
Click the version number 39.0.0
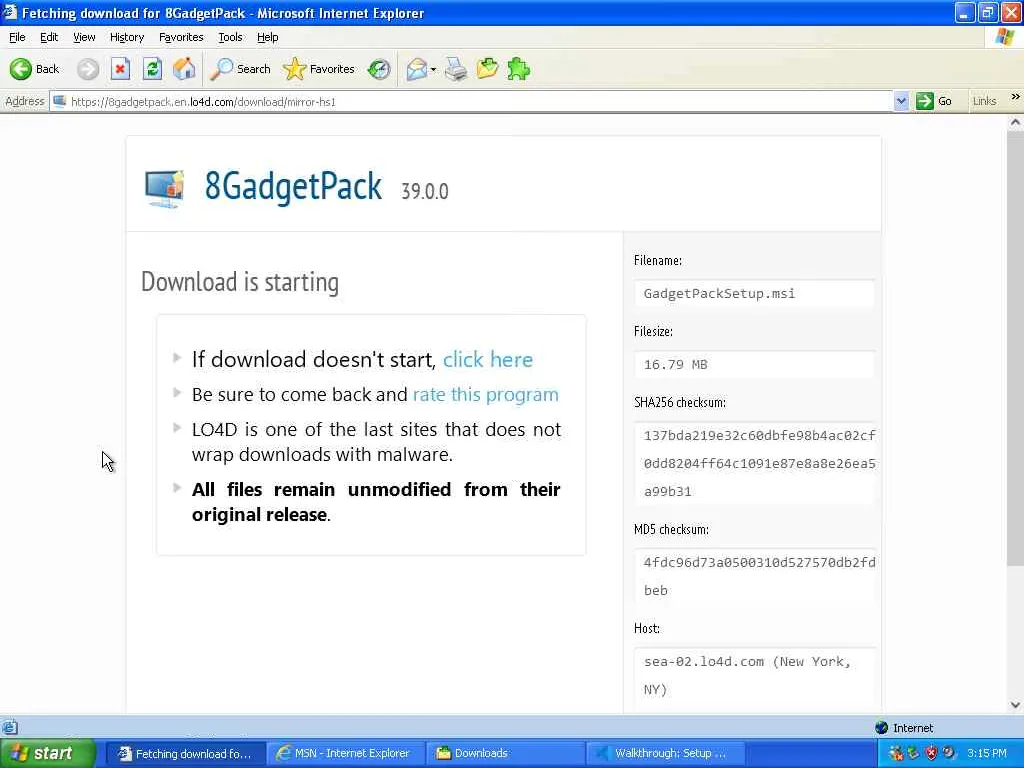point(424,191)
